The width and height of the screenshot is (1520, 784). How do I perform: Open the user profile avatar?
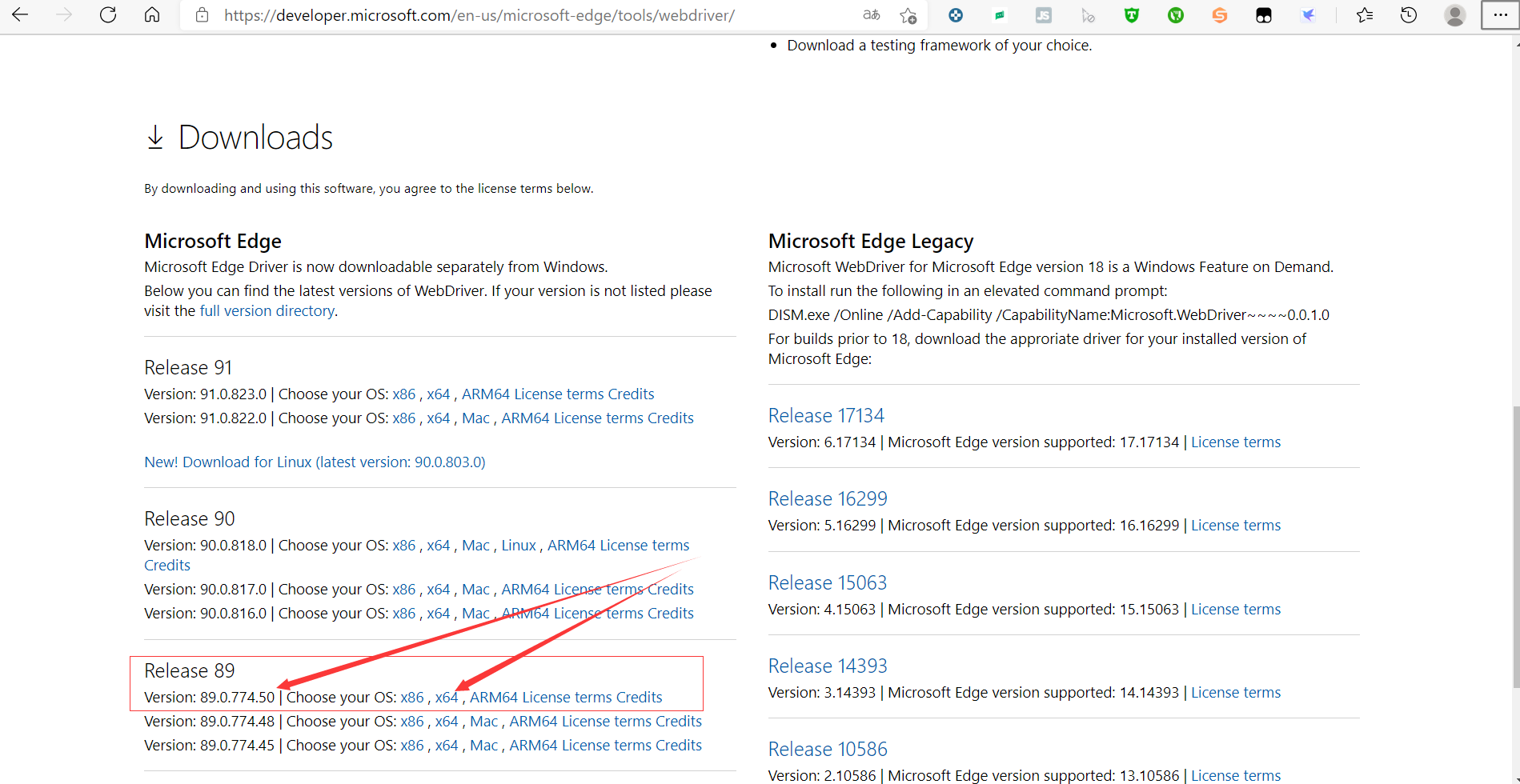coord(1455,15)
